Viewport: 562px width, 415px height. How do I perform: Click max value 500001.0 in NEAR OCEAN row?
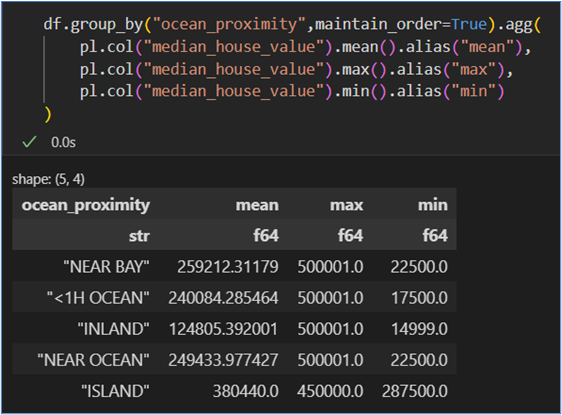(x=330, y=360)
